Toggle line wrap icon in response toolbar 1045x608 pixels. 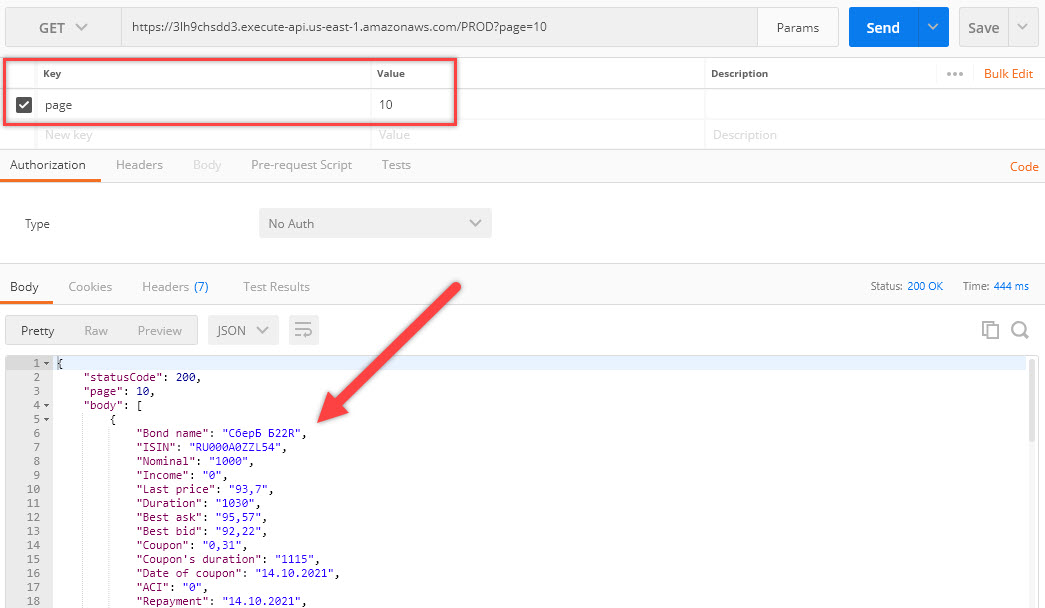(303, 330)
